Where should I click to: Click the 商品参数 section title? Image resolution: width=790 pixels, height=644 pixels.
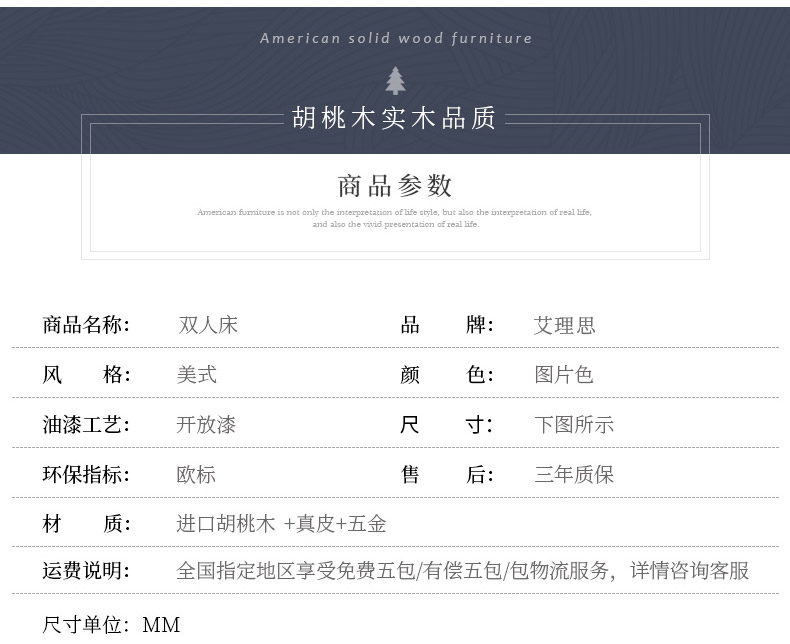click(395, 185)
